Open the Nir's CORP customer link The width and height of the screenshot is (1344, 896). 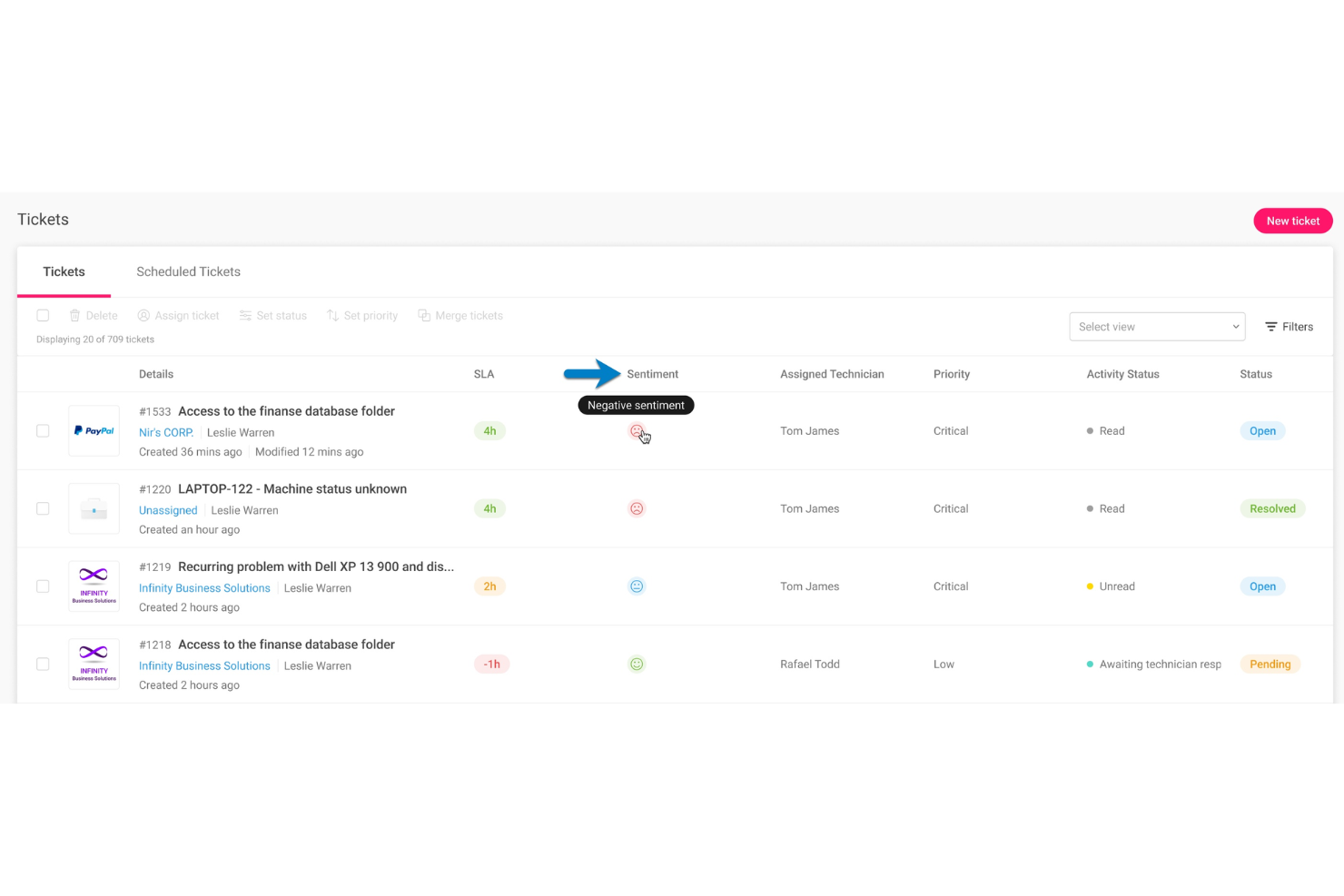pyautogui.click(x=165, y=432)
